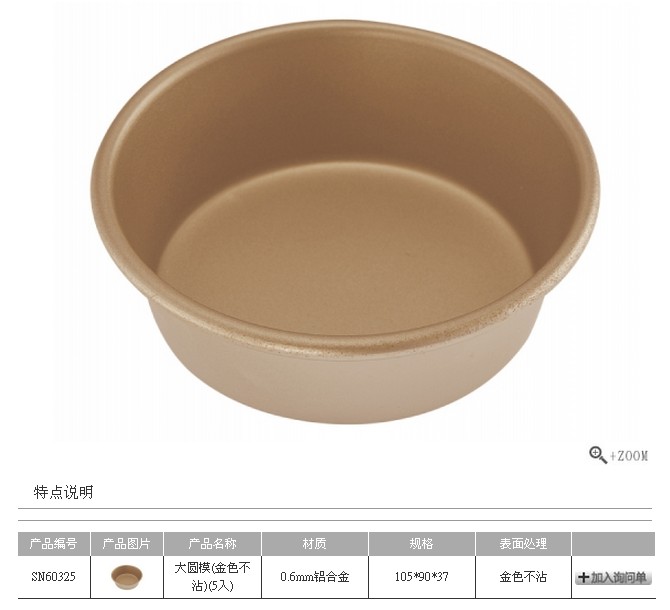Image resolution: width=670 pixels, height=610 pixels.
Task: Click the 表面处理 column header
Action: (523, 543)
